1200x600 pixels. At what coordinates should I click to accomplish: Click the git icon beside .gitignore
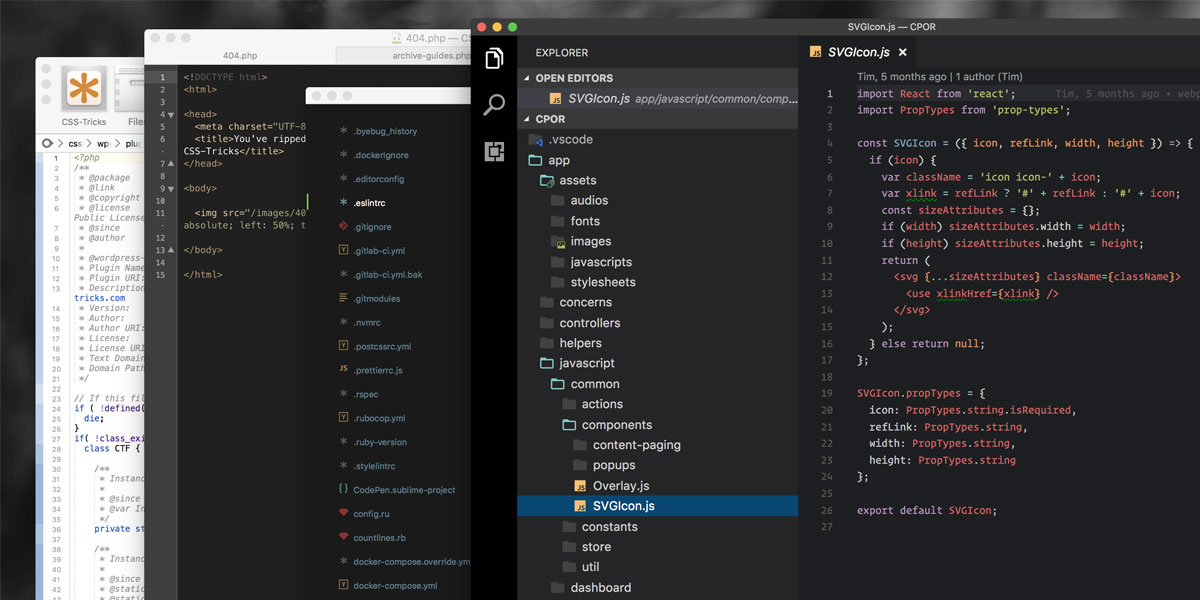click(x=343, y=227)
